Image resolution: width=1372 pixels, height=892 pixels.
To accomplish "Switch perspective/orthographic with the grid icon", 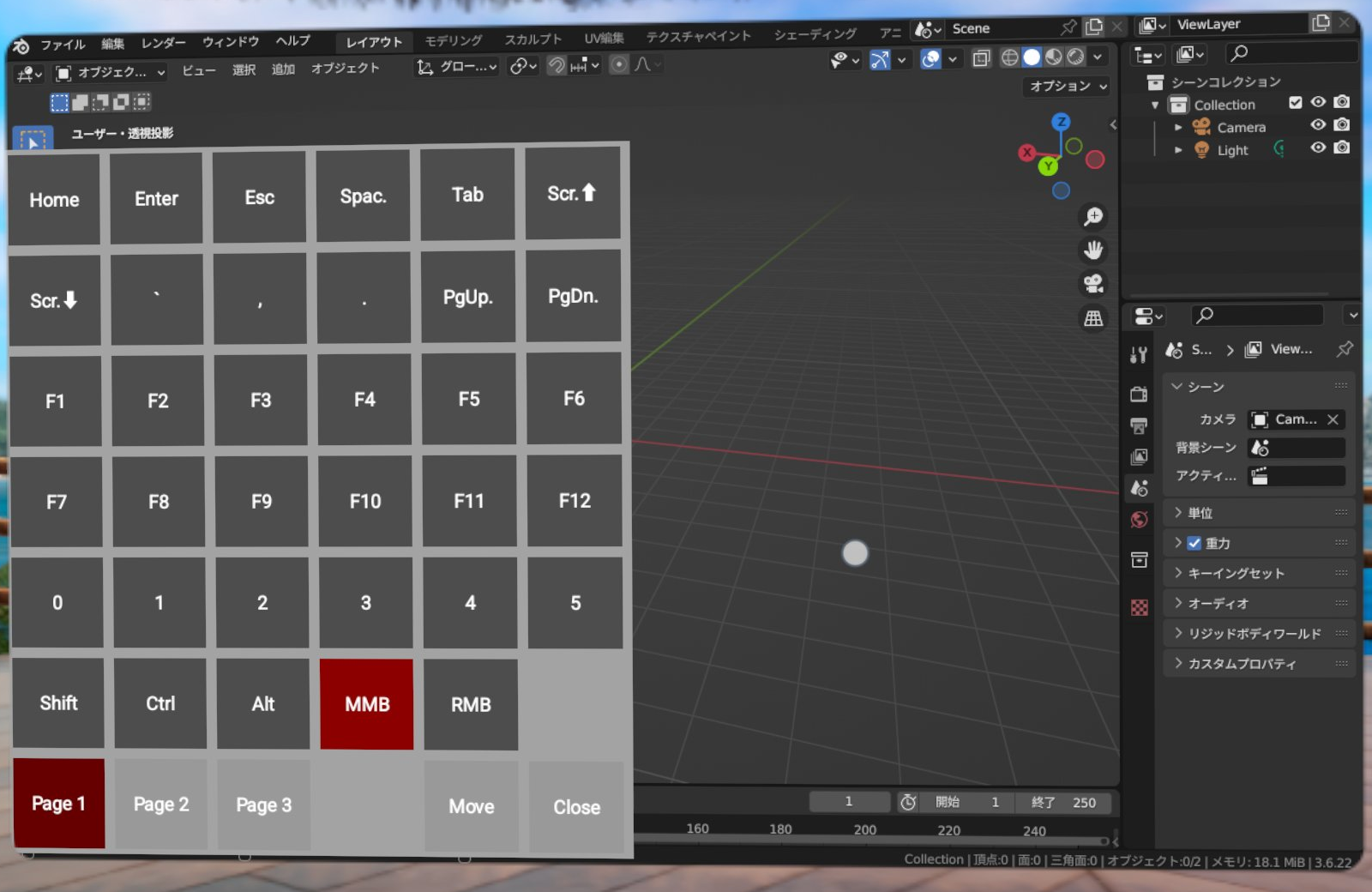I will click(1093, 318).
